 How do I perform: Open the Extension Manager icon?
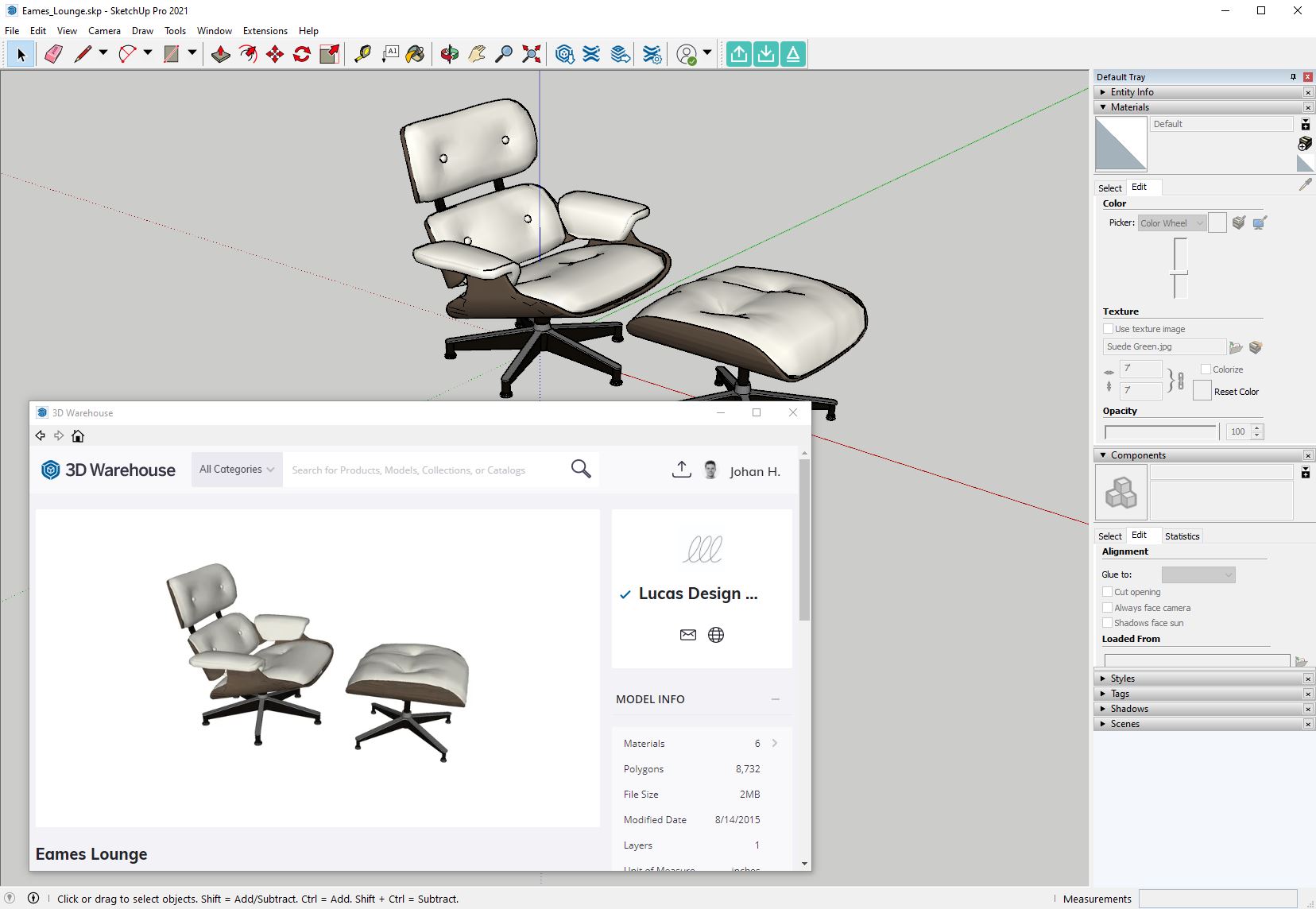tap(652, 54)
